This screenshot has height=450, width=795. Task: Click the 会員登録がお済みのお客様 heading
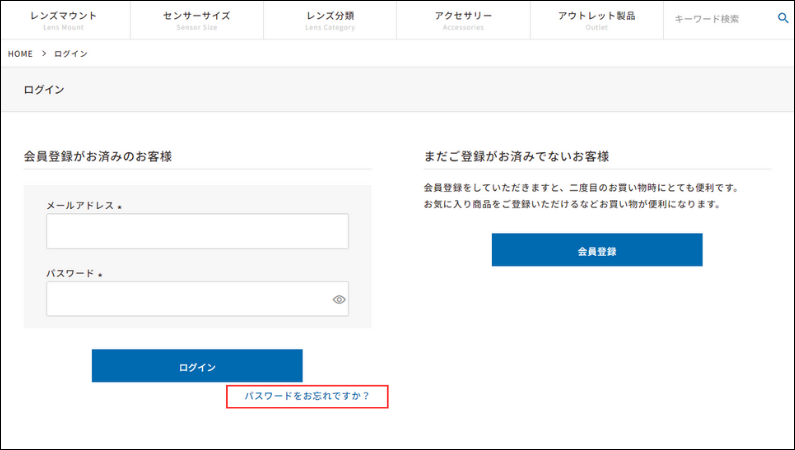click(x=98, y=156)
